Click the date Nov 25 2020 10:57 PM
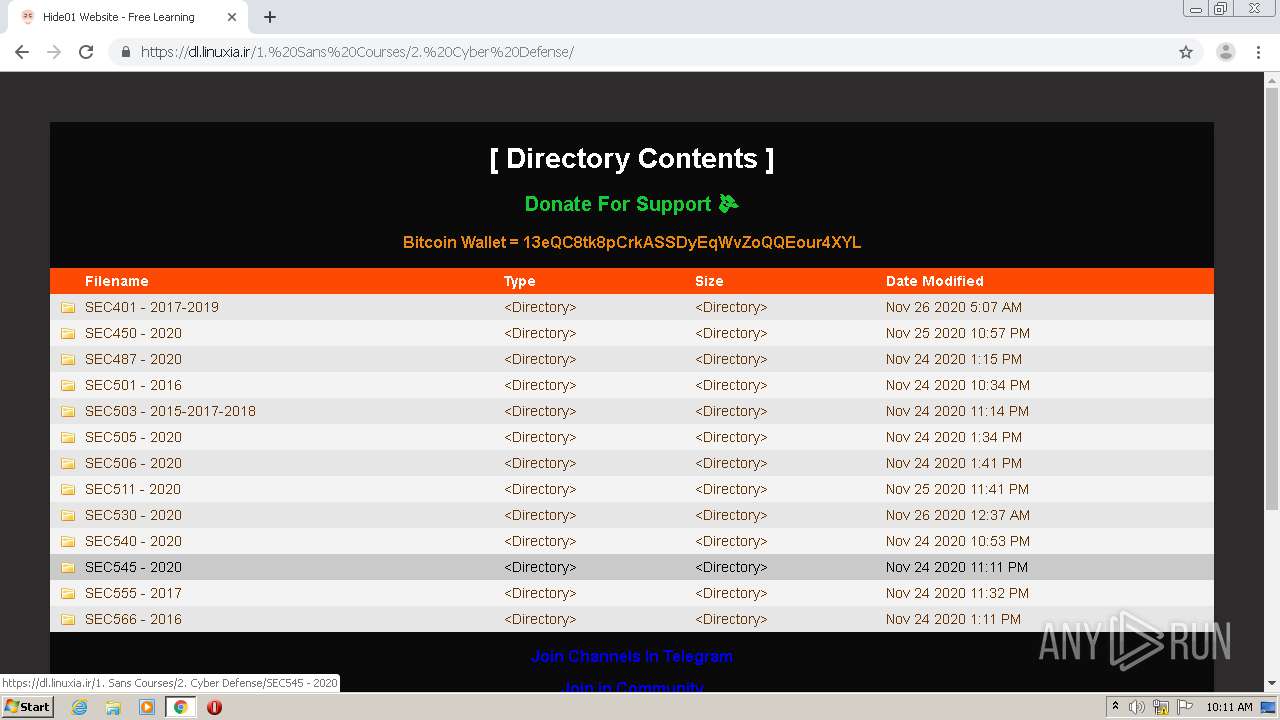 point(958,333)
